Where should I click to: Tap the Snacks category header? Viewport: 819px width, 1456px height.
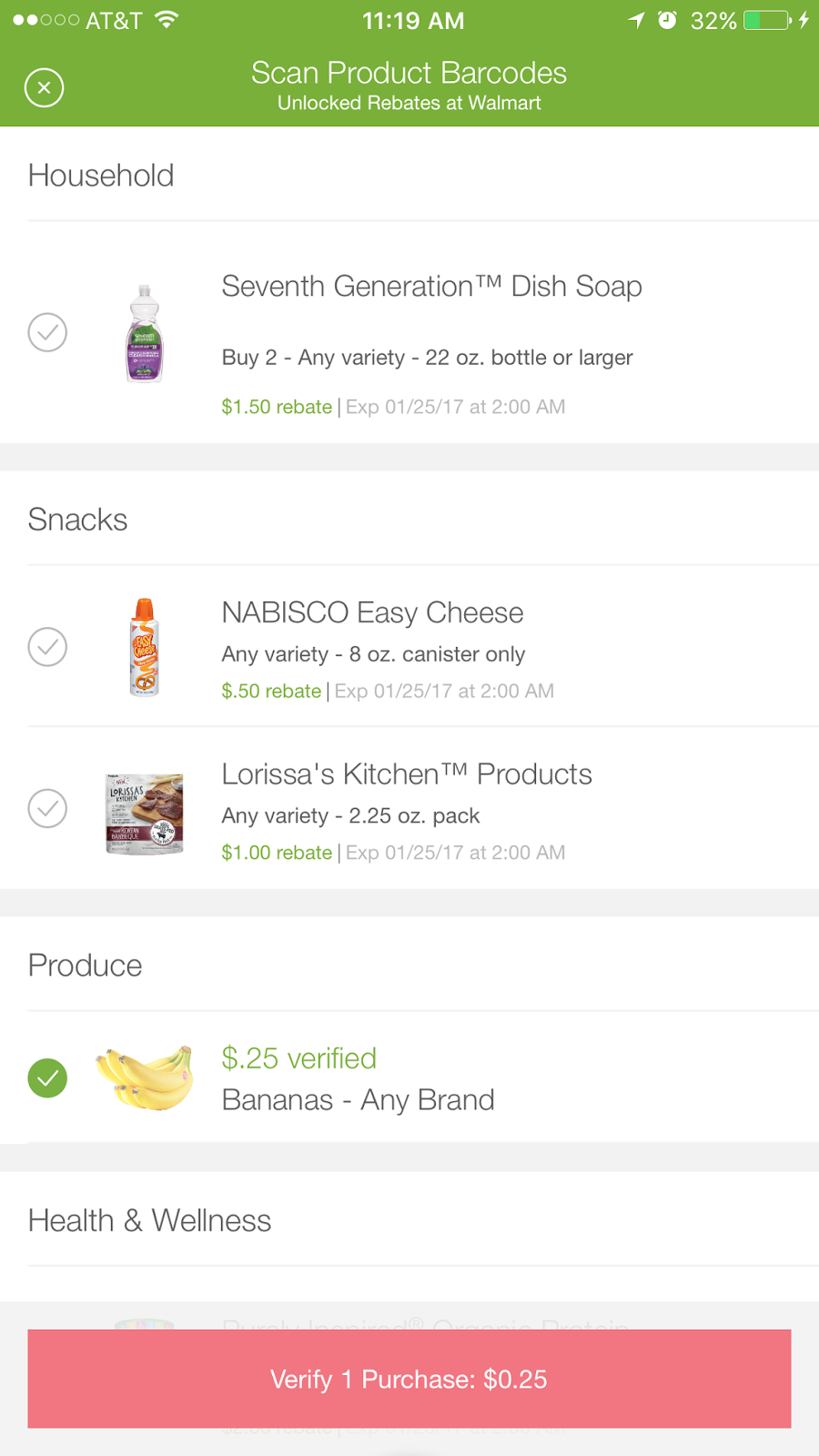pyautogui.click(x=78, y=520)
